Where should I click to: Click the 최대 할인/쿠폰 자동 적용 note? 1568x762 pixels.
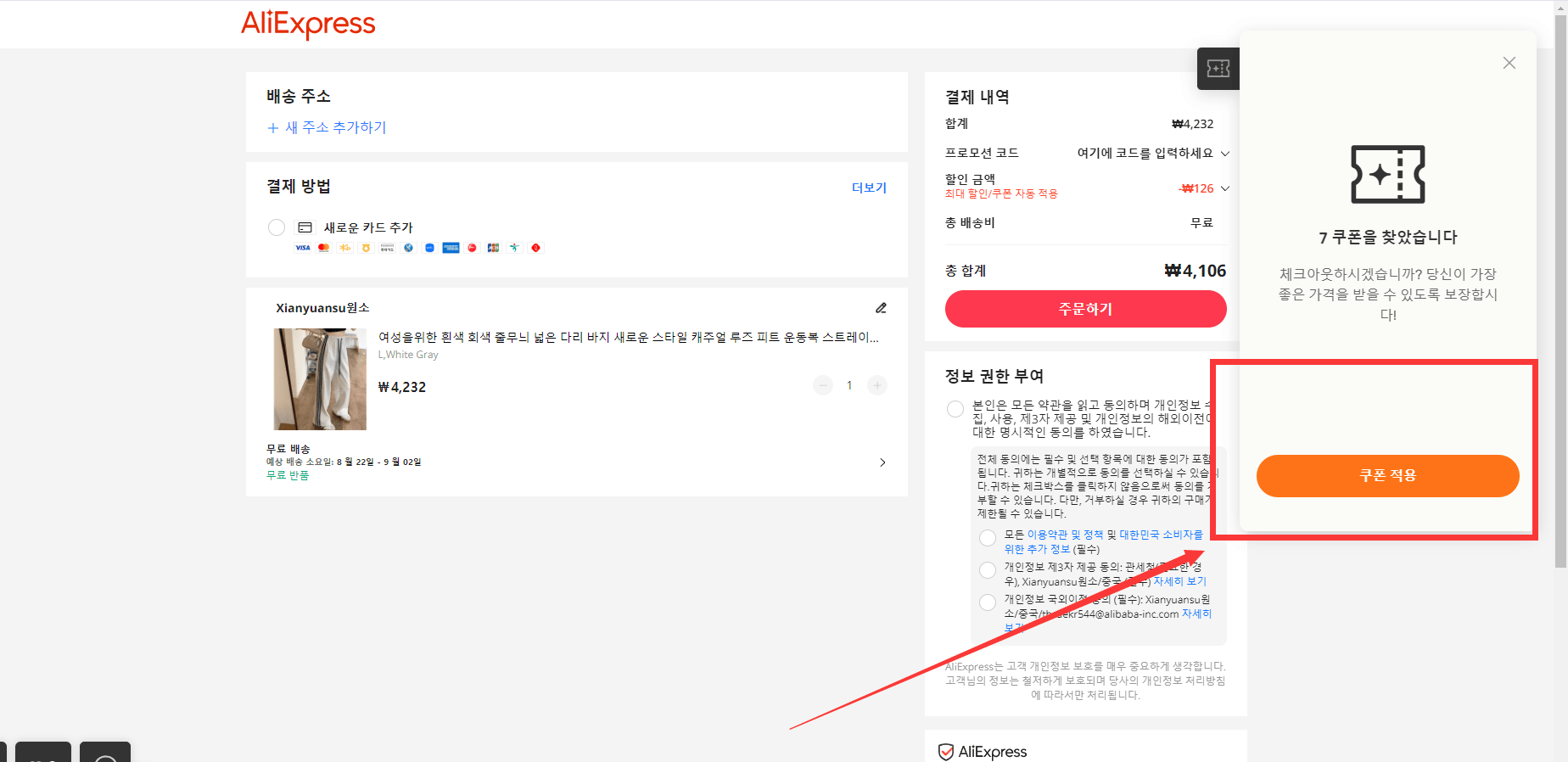pos(1001,193)
